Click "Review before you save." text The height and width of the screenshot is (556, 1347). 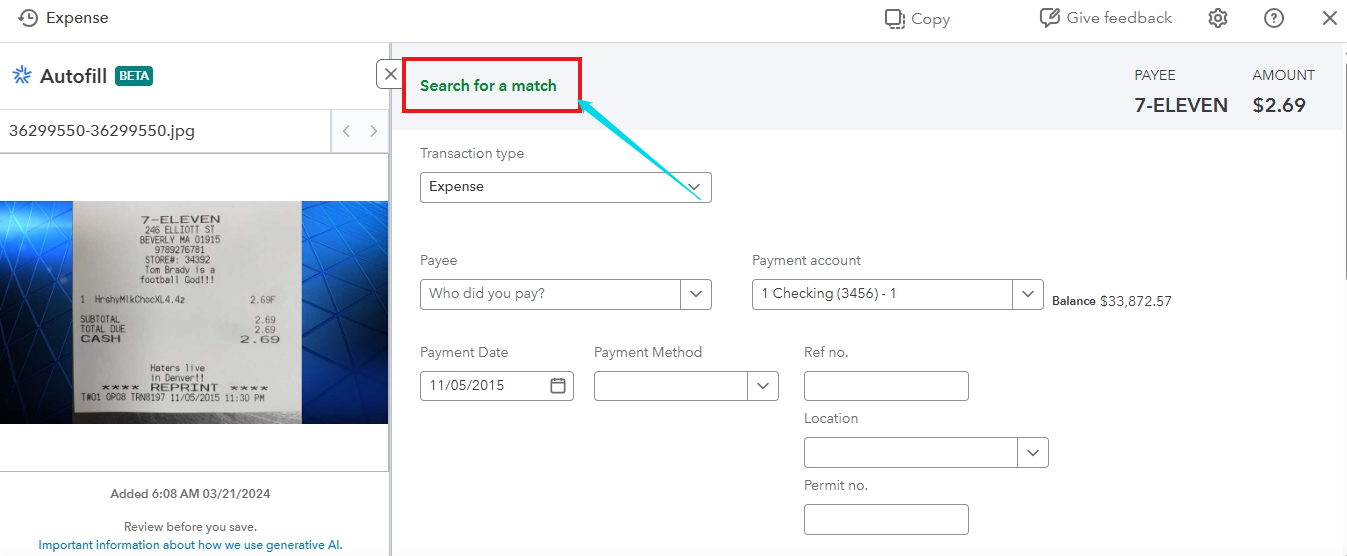190,527
